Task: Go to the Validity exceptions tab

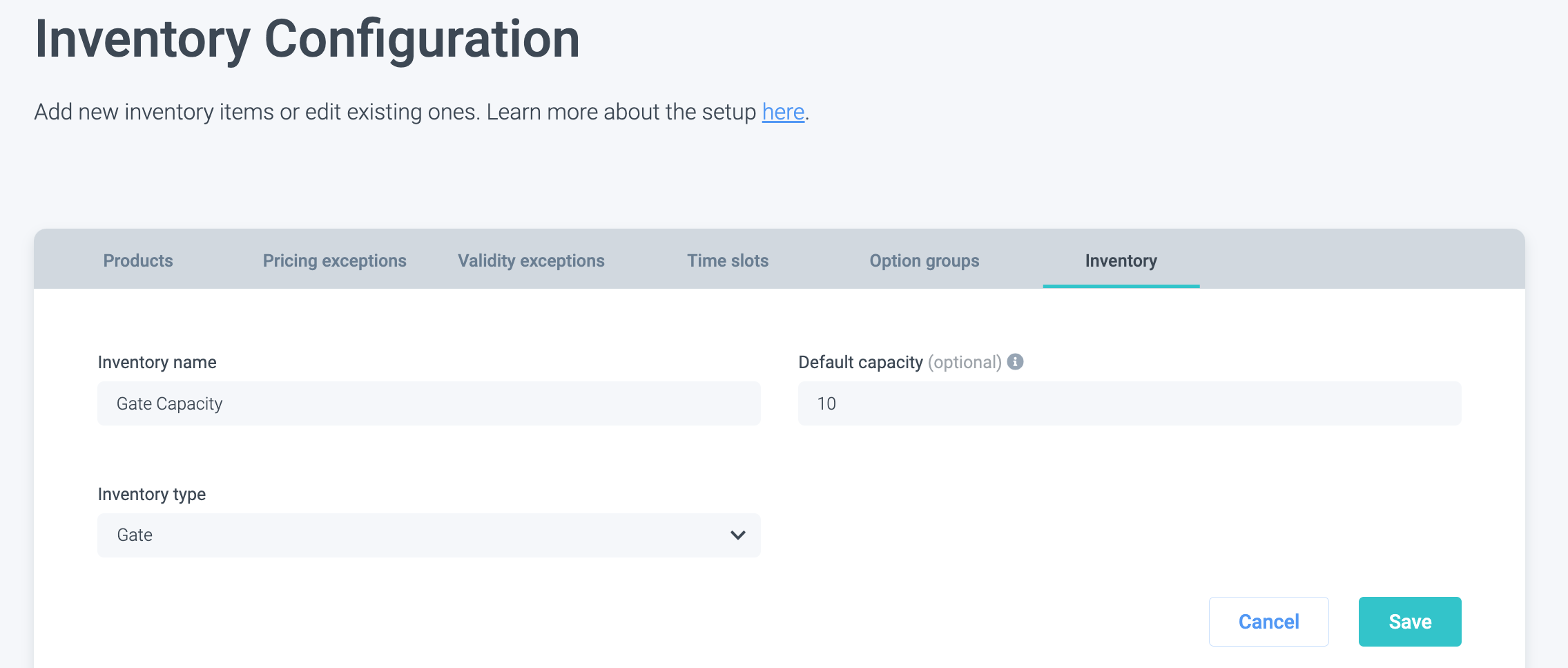Action: pyautogui.click(x=531, y=260)
